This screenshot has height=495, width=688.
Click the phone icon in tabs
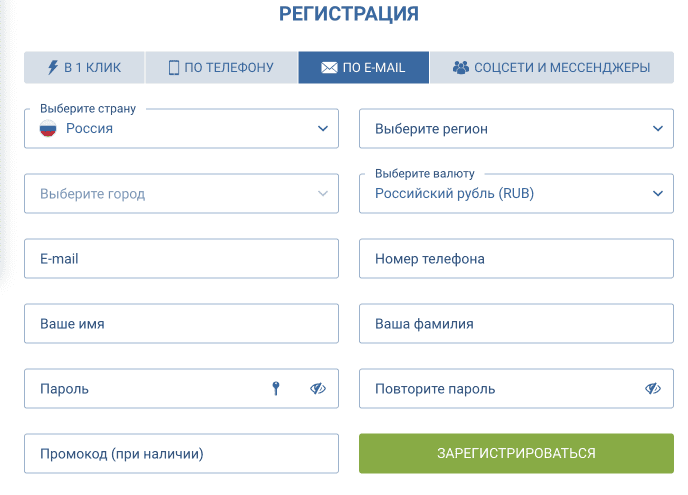tap(174, 68)
